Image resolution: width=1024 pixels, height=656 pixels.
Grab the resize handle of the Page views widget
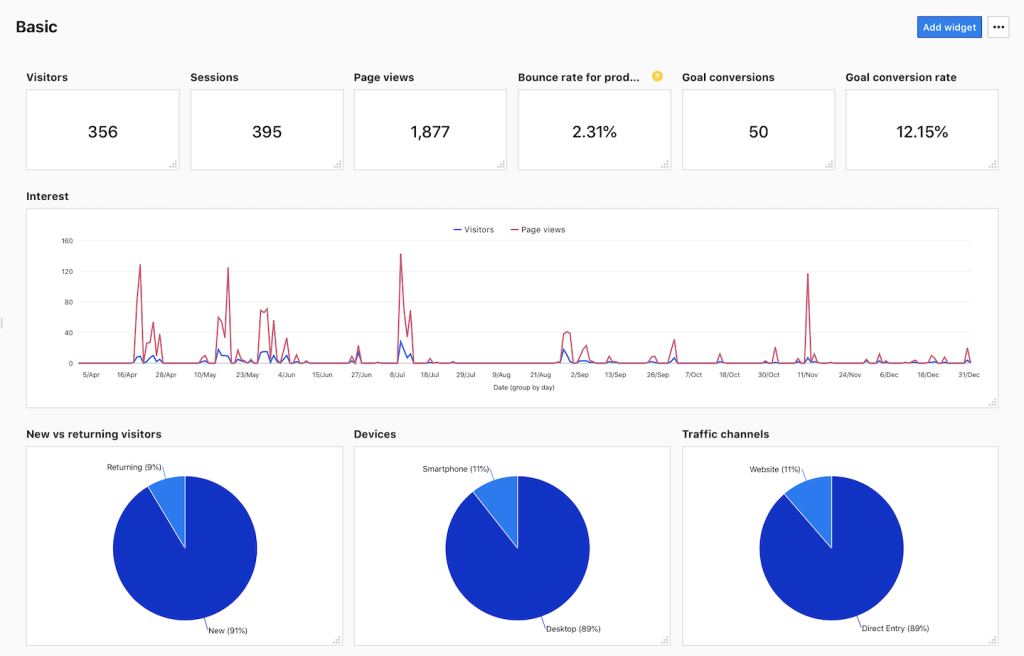[x=501, y=165]
